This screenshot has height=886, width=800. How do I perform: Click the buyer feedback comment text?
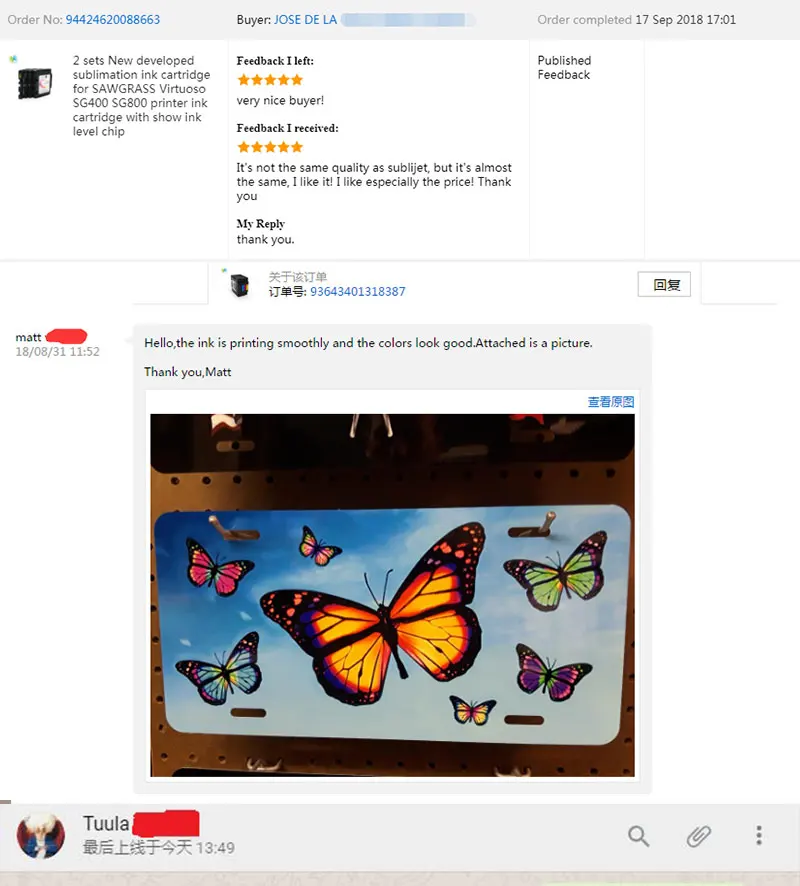tap(374, 182)
